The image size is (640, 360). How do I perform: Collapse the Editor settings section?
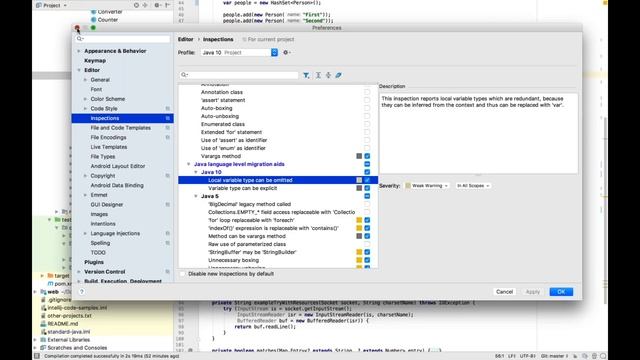[x=79, y=70]
